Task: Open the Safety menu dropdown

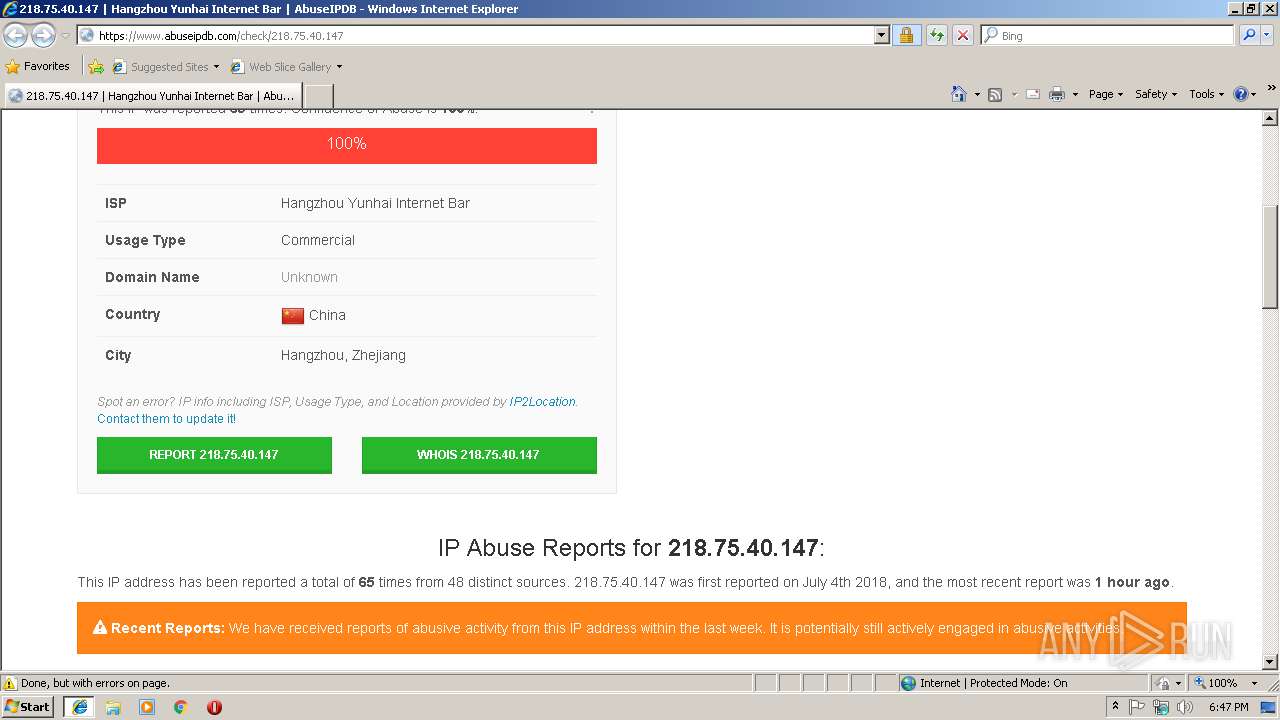Action: (1156, 94)
